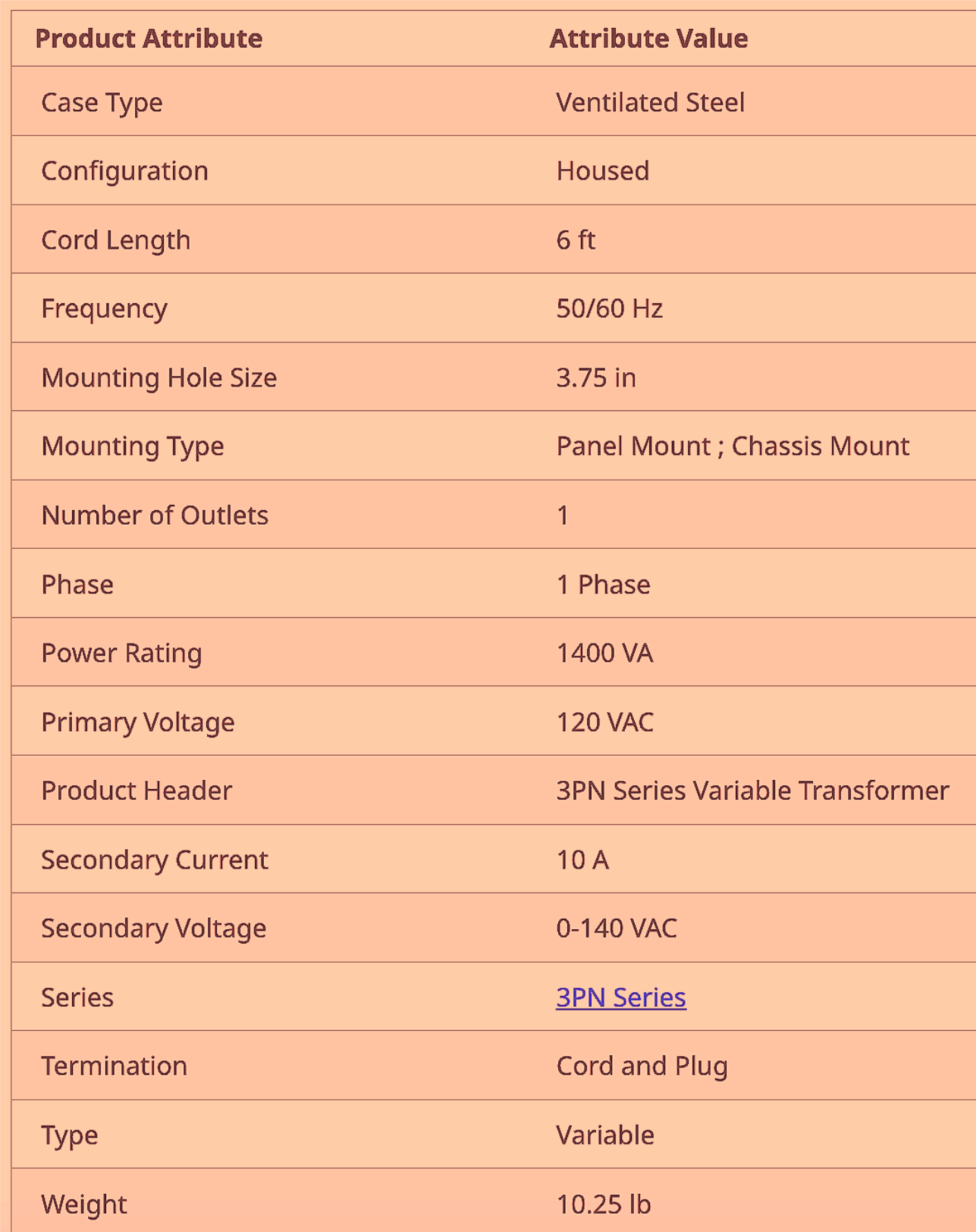This screenshot has height=1232, width=976.
Task: Click the Product Attribute column header
Action: pos(149,38)
